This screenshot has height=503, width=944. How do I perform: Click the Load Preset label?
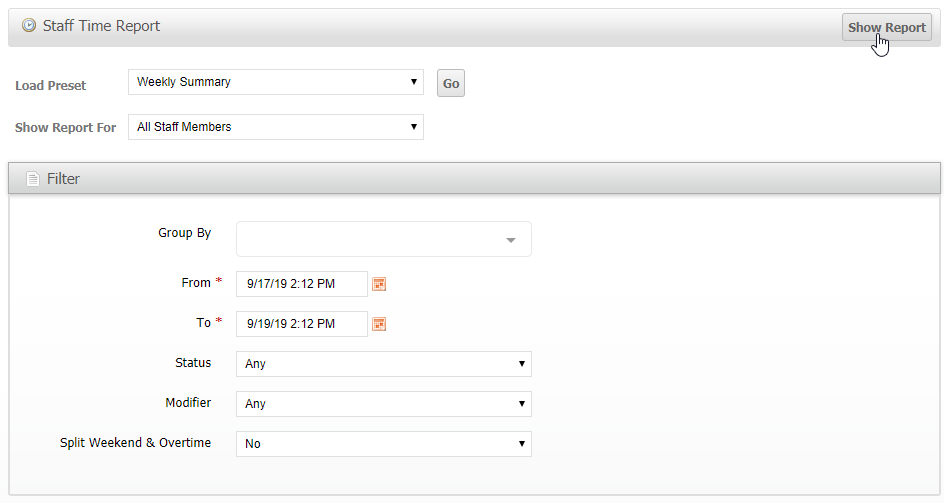coord(50,86)
